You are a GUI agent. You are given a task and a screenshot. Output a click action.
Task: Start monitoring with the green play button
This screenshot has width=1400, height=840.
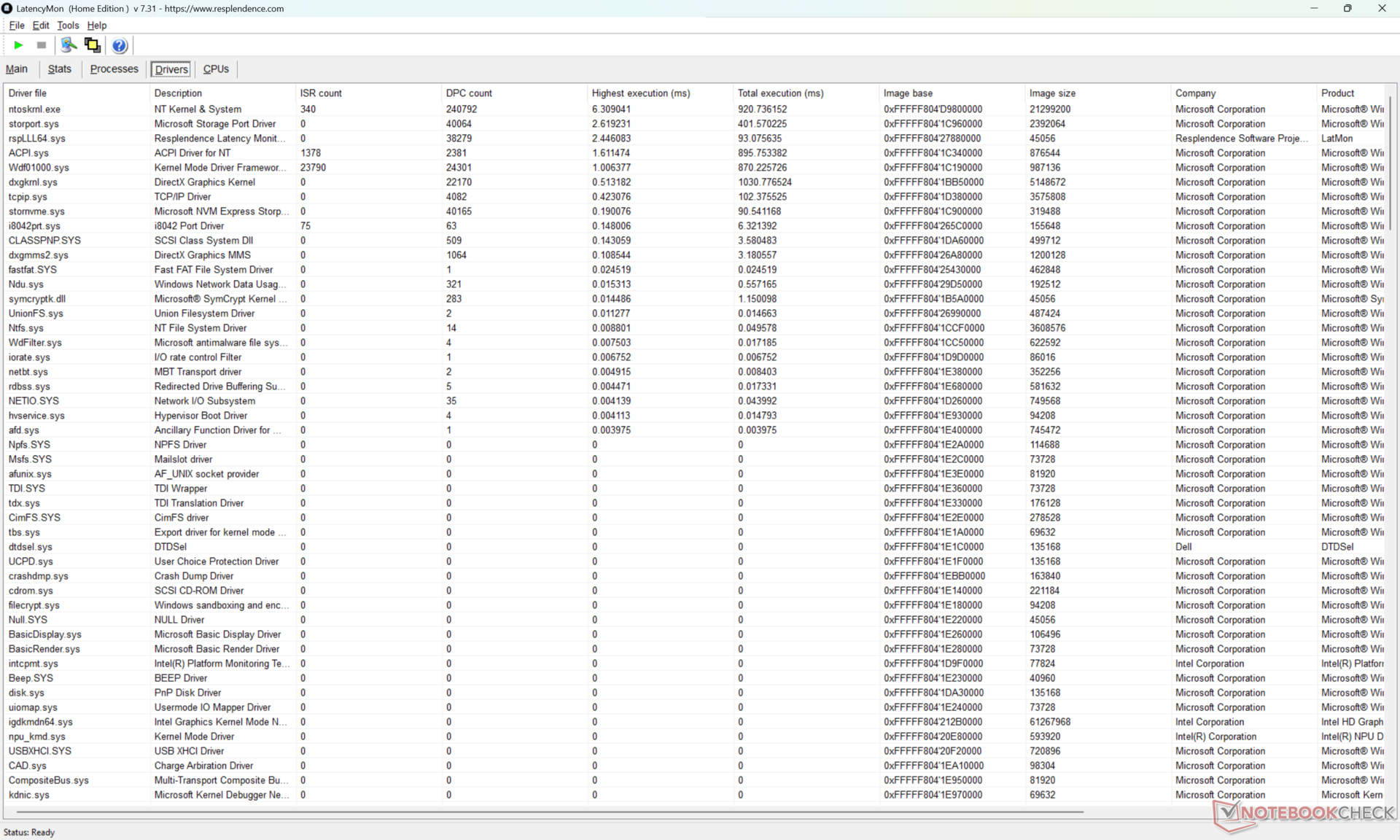(18, 45)
